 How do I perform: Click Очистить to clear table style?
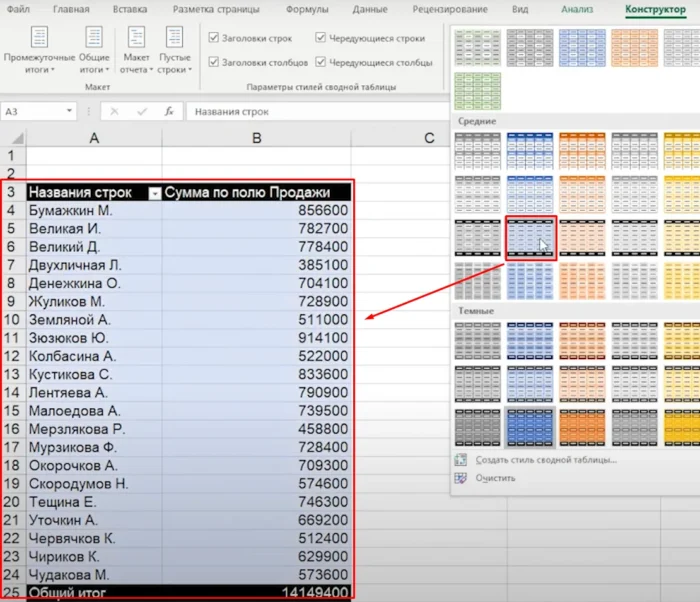(x=496, y=478)
